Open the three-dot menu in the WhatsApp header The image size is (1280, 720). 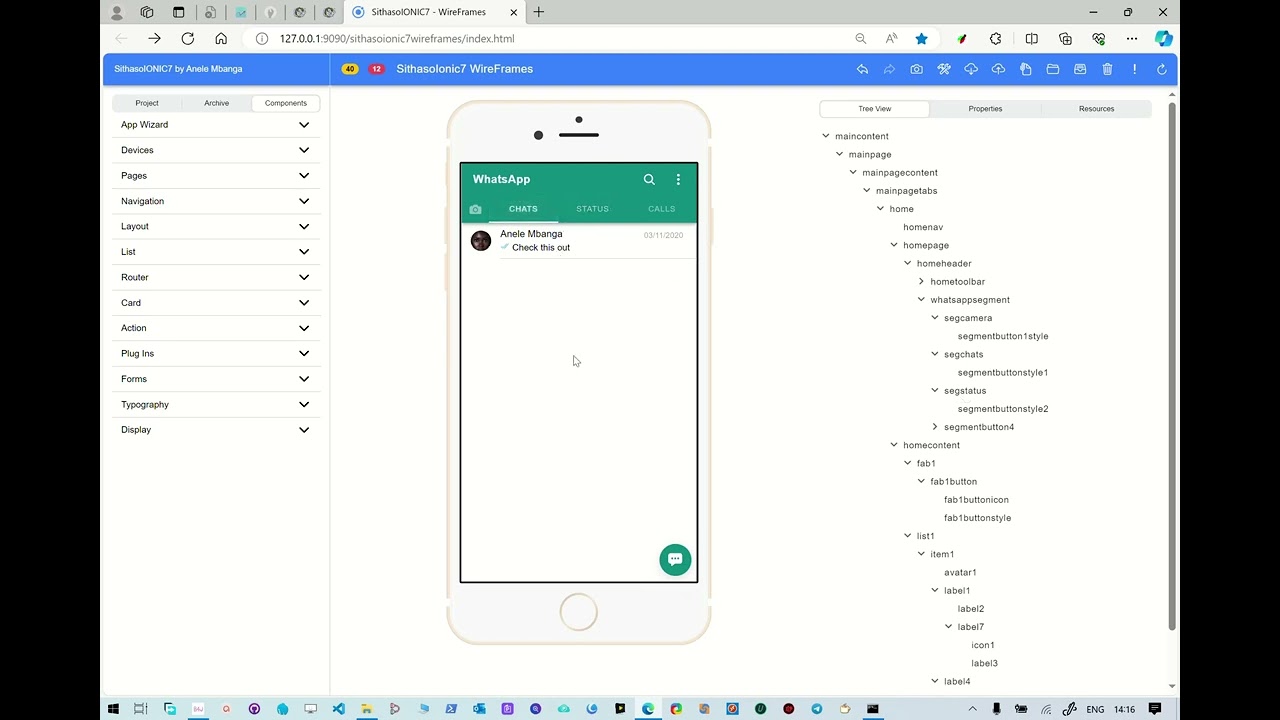pyautogui.click(x=678, y=179)
